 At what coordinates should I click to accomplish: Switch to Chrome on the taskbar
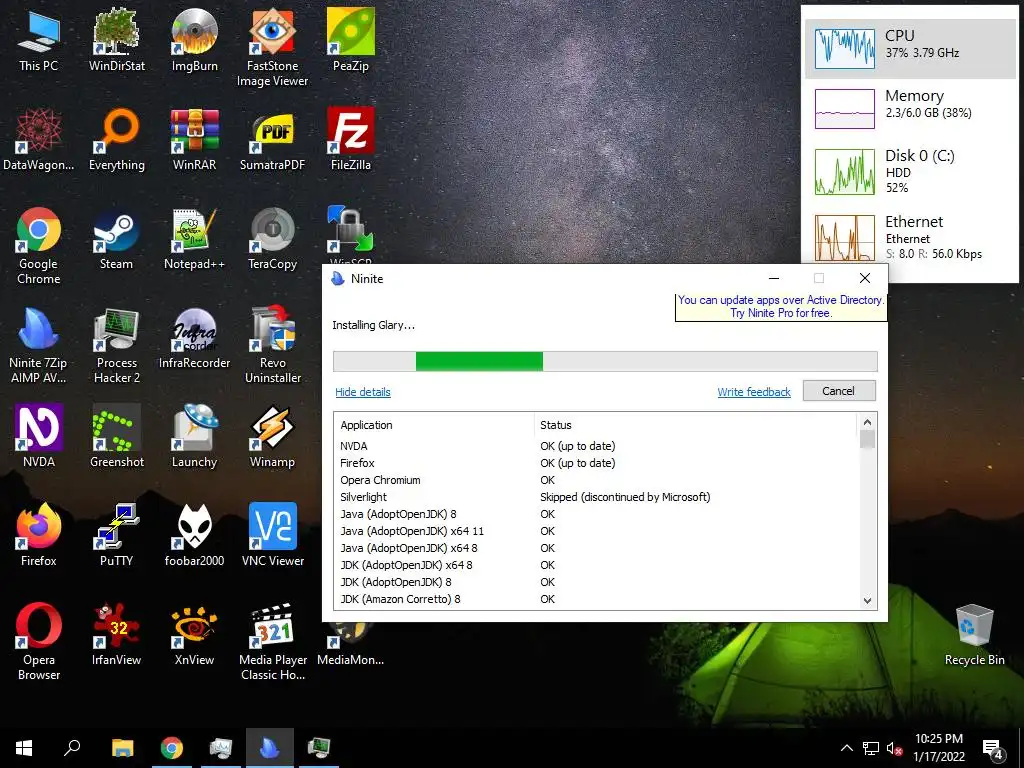pos(172,748)
